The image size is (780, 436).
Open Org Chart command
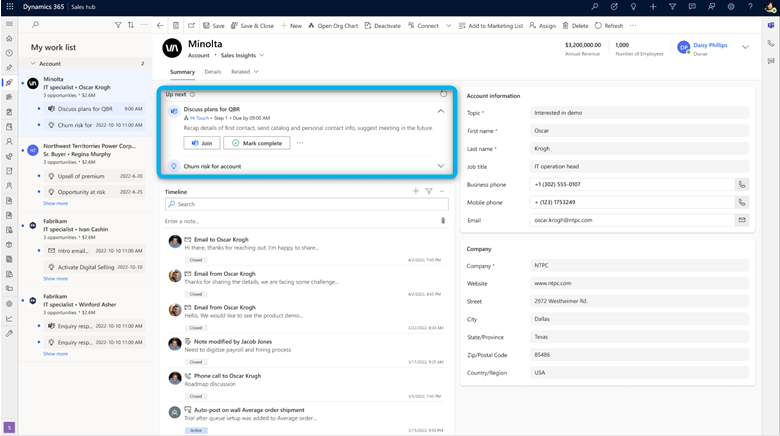pyautogui.click(x=333, y=26)
